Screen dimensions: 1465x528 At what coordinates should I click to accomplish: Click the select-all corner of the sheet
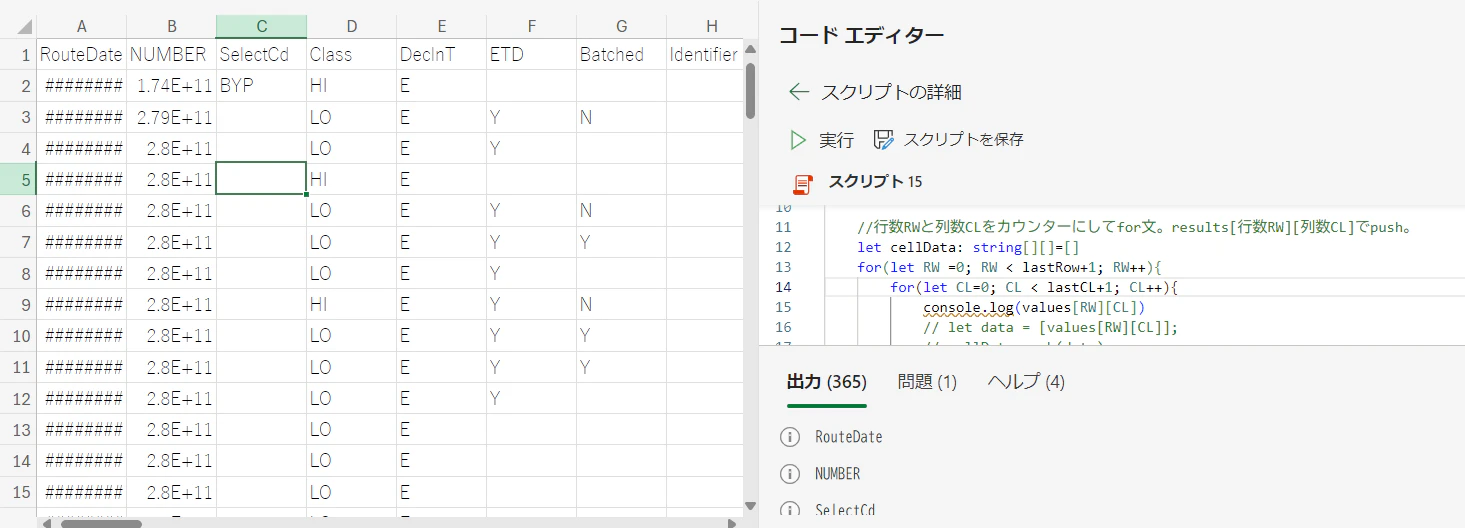(x=18, y=27)
